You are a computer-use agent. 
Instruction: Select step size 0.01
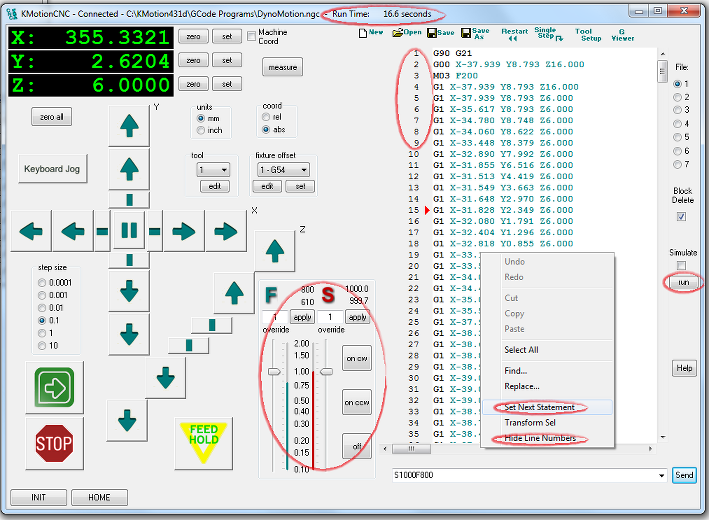click(x=41, y=308)
